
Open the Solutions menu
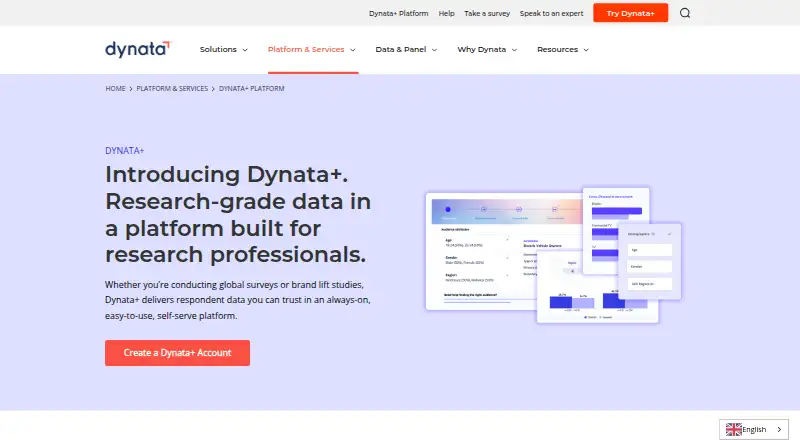point(218,50)
